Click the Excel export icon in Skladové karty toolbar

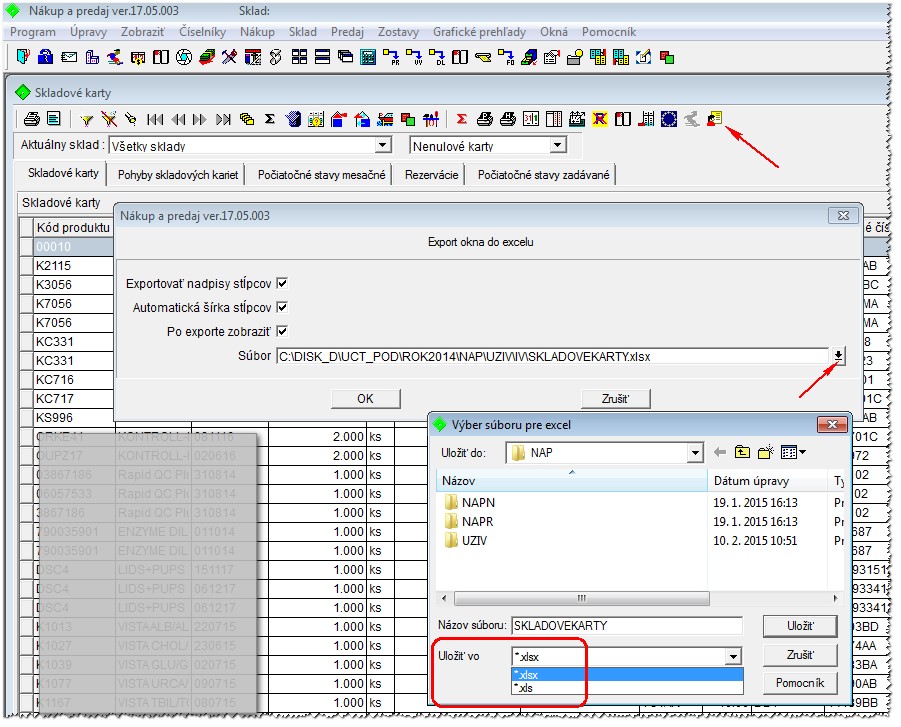coord(714,118)
